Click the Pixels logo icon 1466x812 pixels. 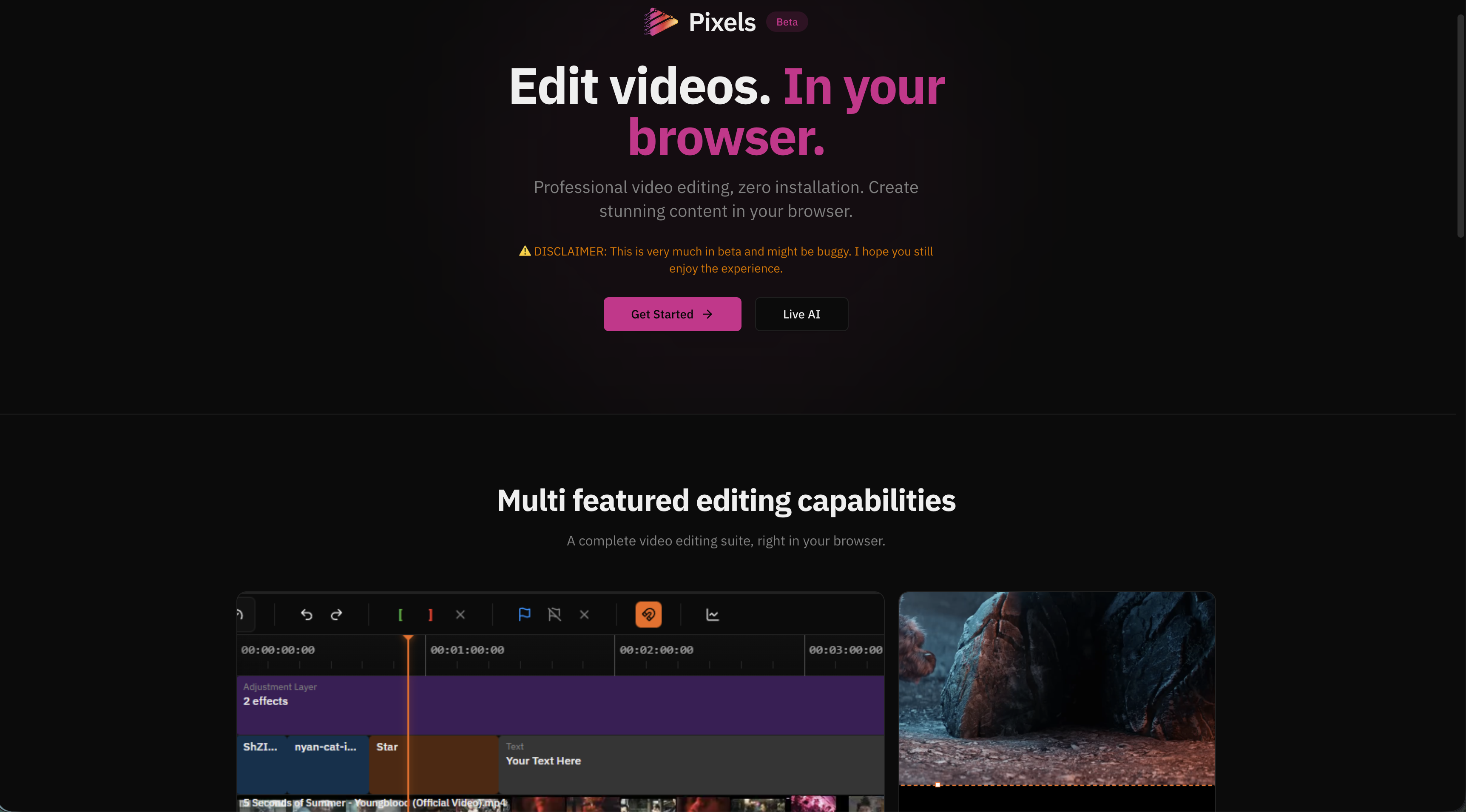pos(660,22)
